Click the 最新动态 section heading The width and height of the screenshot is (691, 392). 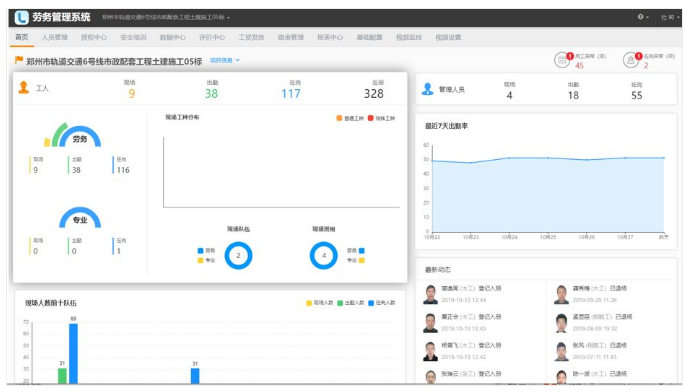(438, 270)
